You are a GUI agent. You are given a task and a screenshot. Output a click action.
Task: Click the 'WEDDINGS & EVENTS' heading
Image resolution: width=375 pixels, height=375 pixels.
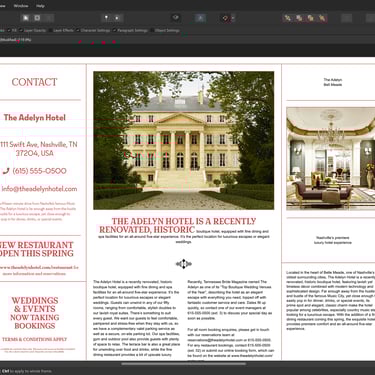(35, 304)
